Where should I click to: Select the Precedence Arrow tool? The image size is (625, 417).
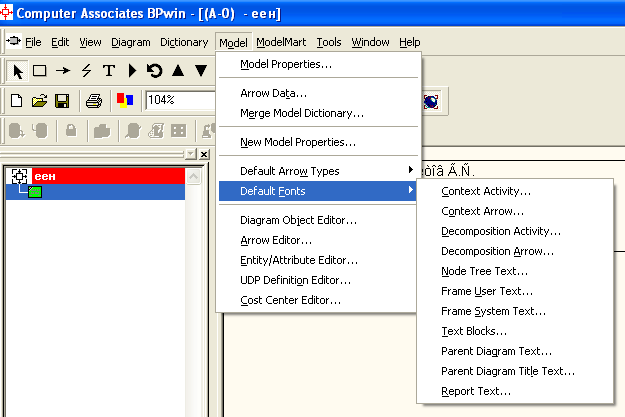pos(63,71)
